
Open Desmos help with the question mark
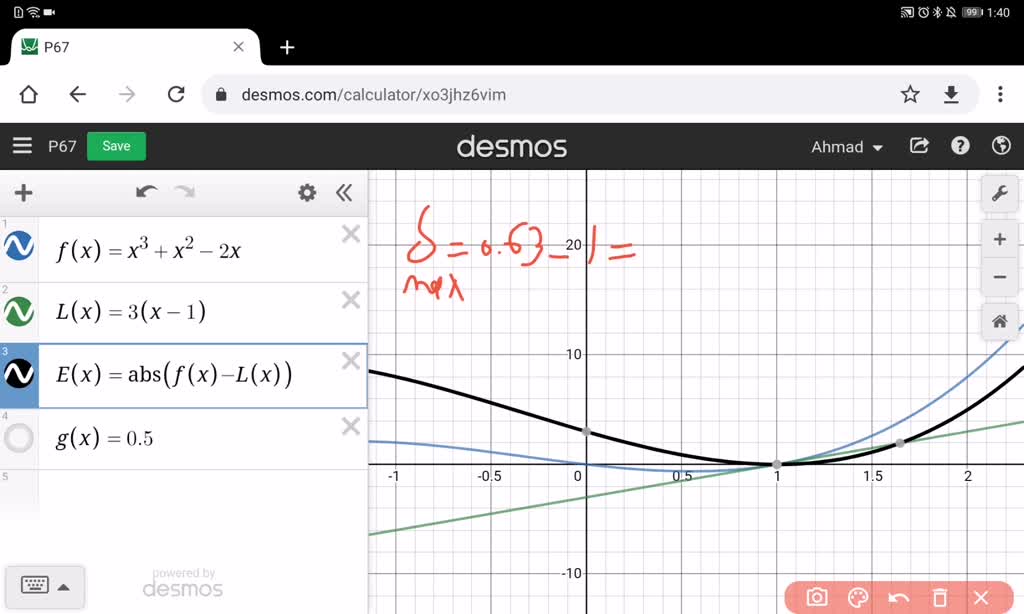[960, 145]
